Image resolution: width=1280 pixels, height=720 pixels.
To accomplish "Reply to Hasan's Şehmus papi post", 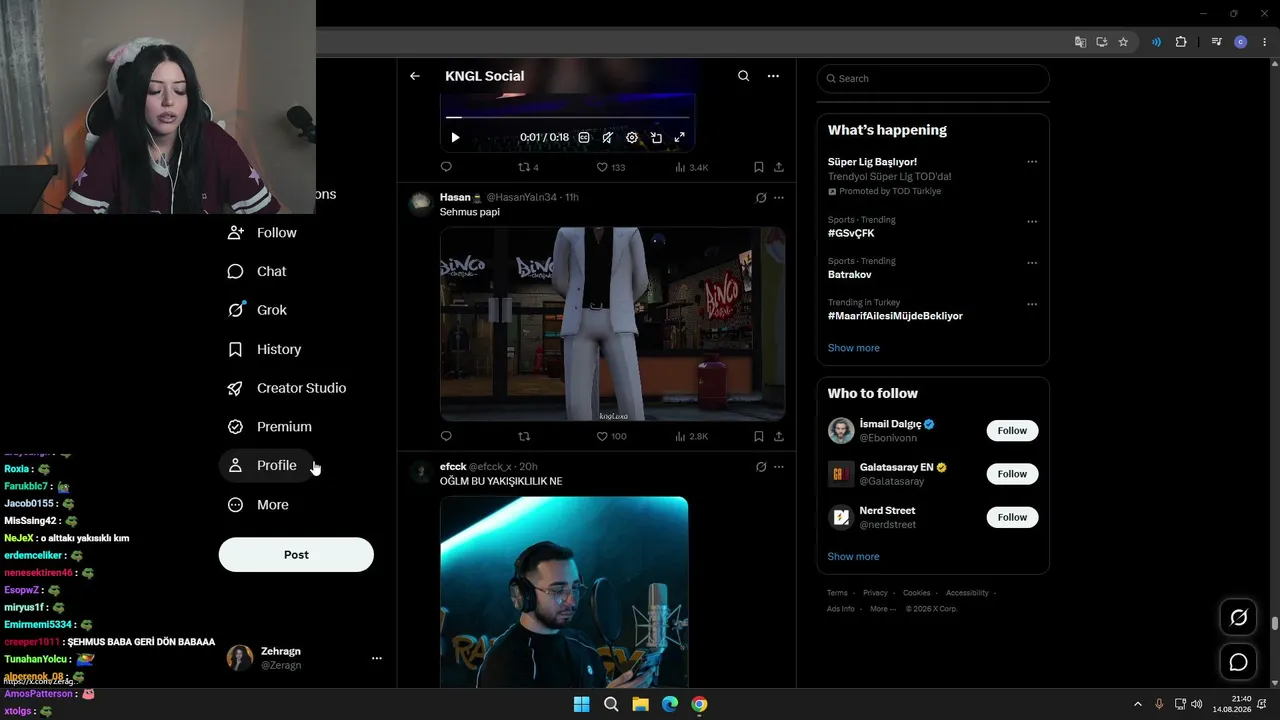I will [446, 436].
